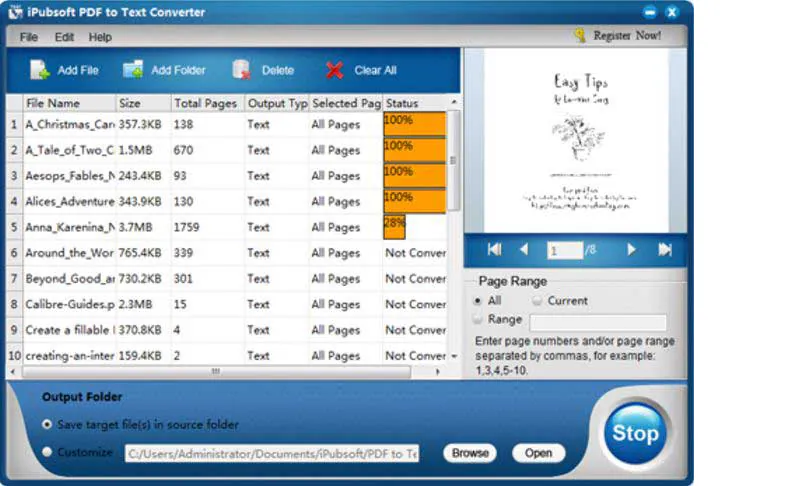Viewport: 800px width, 486px height.
Task: Click the A_Christmas_Carol 100% progress bar
Action: (415, 124)
